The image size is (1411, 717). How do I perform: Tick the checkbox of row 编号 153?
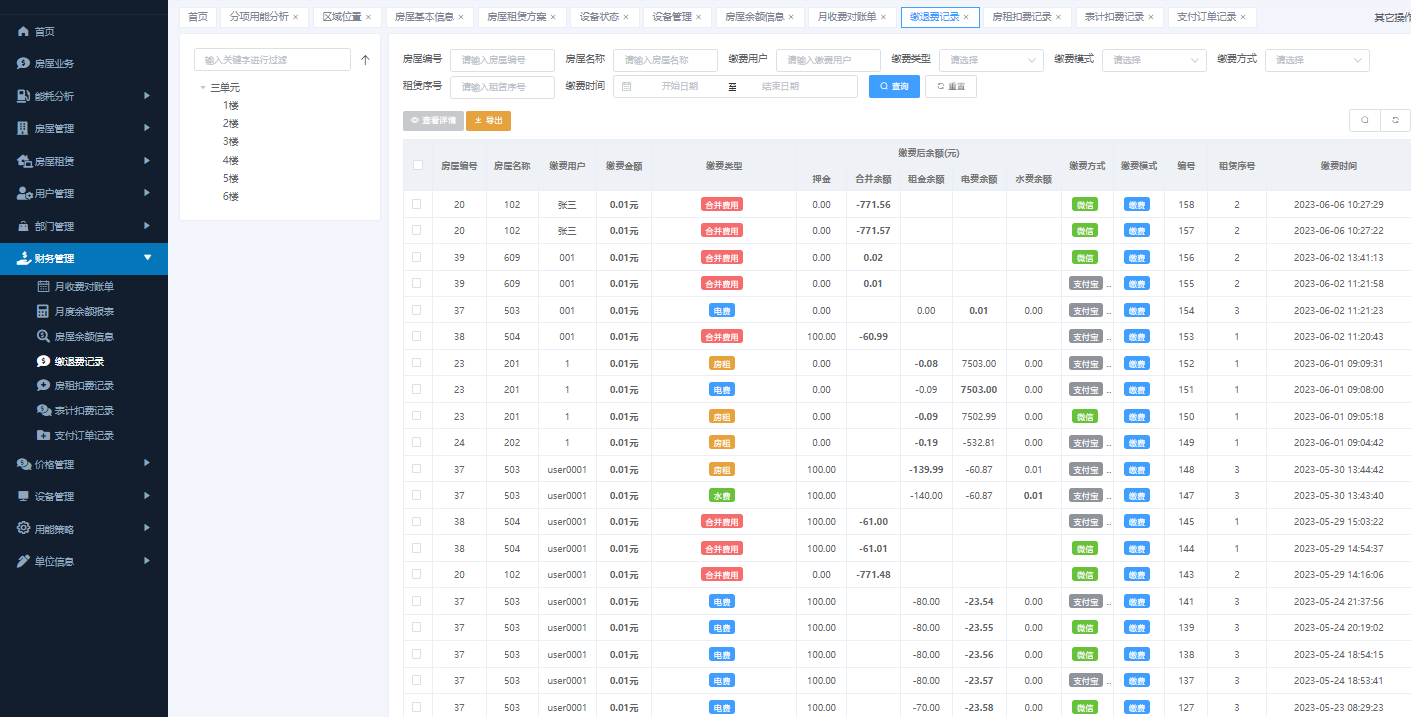[416, 336]
